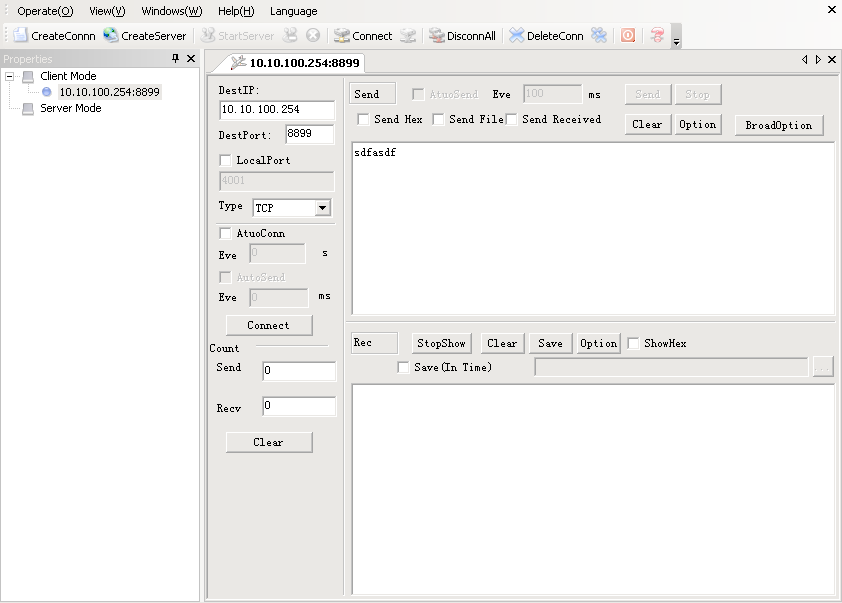Click the right arrow tab scroll icon

tap(818, 60)
